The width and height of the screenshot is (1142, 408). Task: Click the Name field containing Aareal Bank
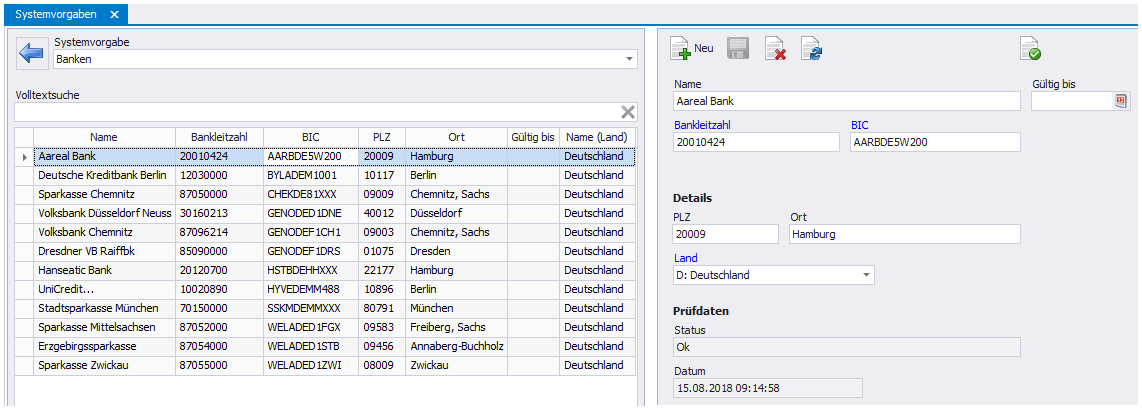tap(846, 101)
